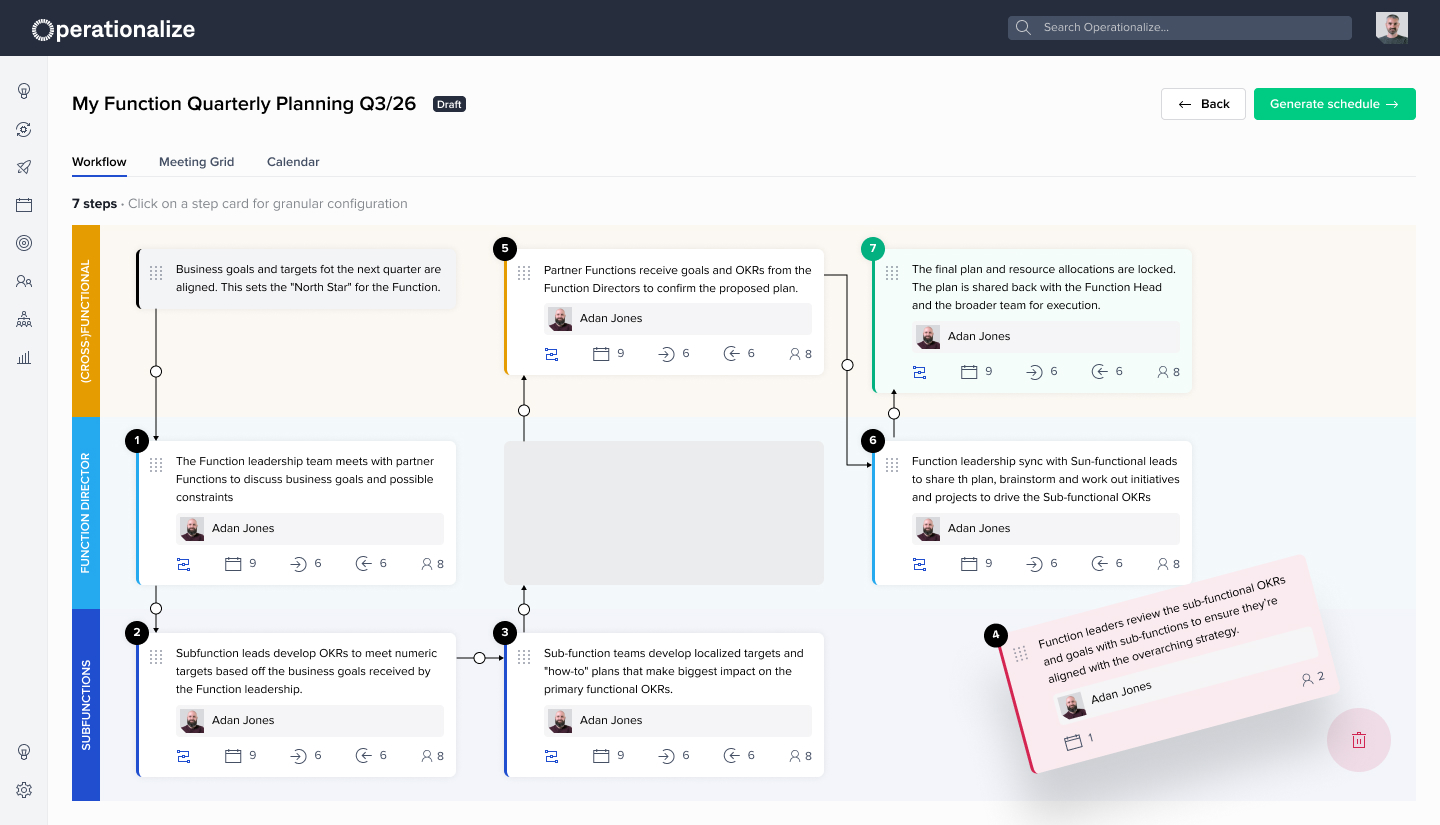The height and width of the screenshot is (825, 1440).
Task: Click the trash delete button
Action: coord(1359,740)
